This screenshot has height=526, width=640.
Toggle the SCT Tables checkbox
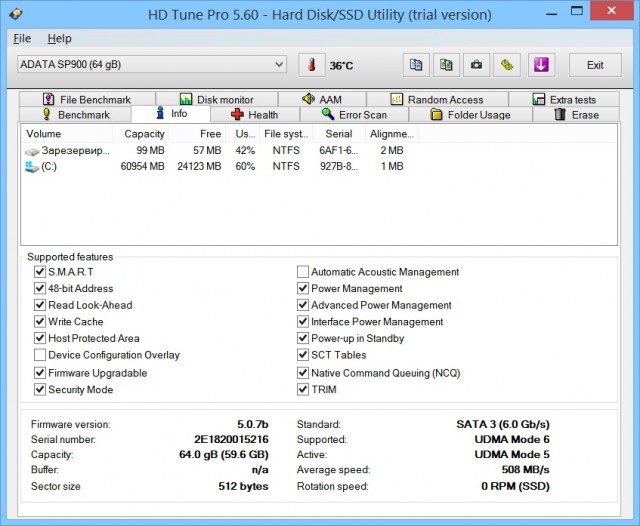click(303, 355)
